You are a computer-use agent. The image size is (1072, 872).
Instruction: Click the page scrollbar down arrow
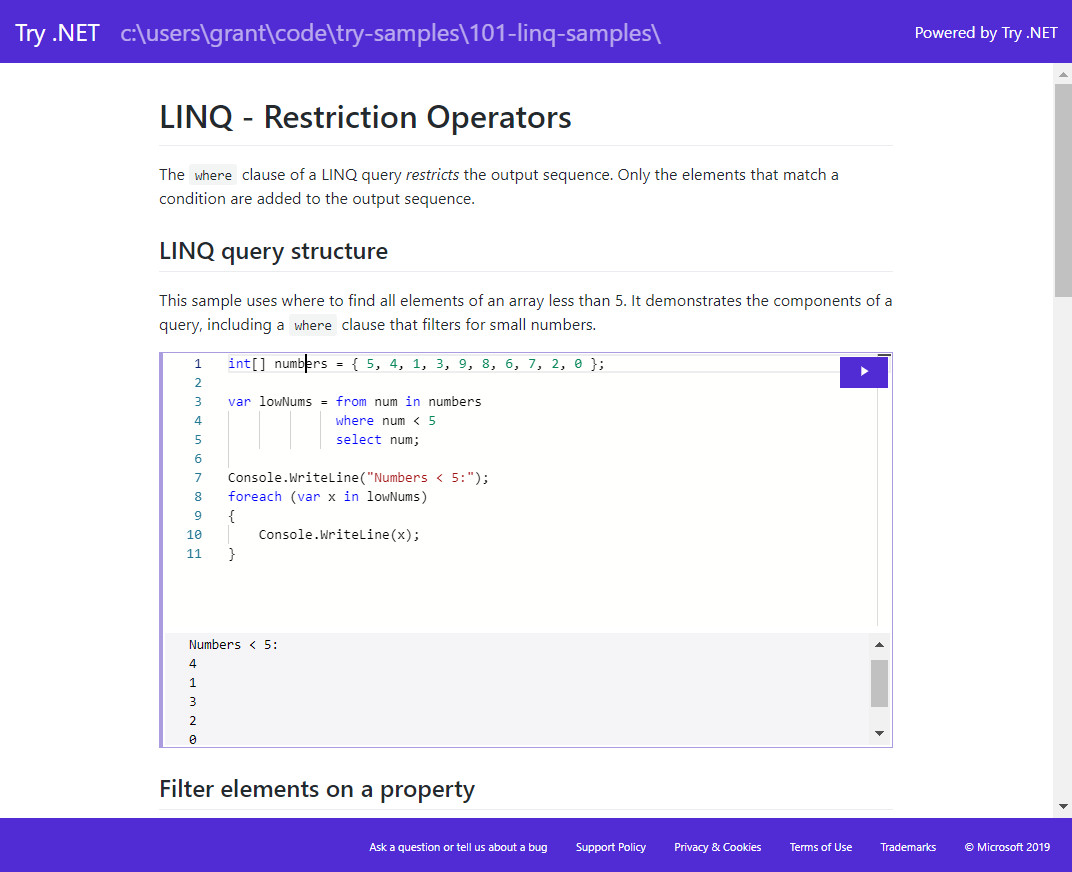coord(1063,806)
